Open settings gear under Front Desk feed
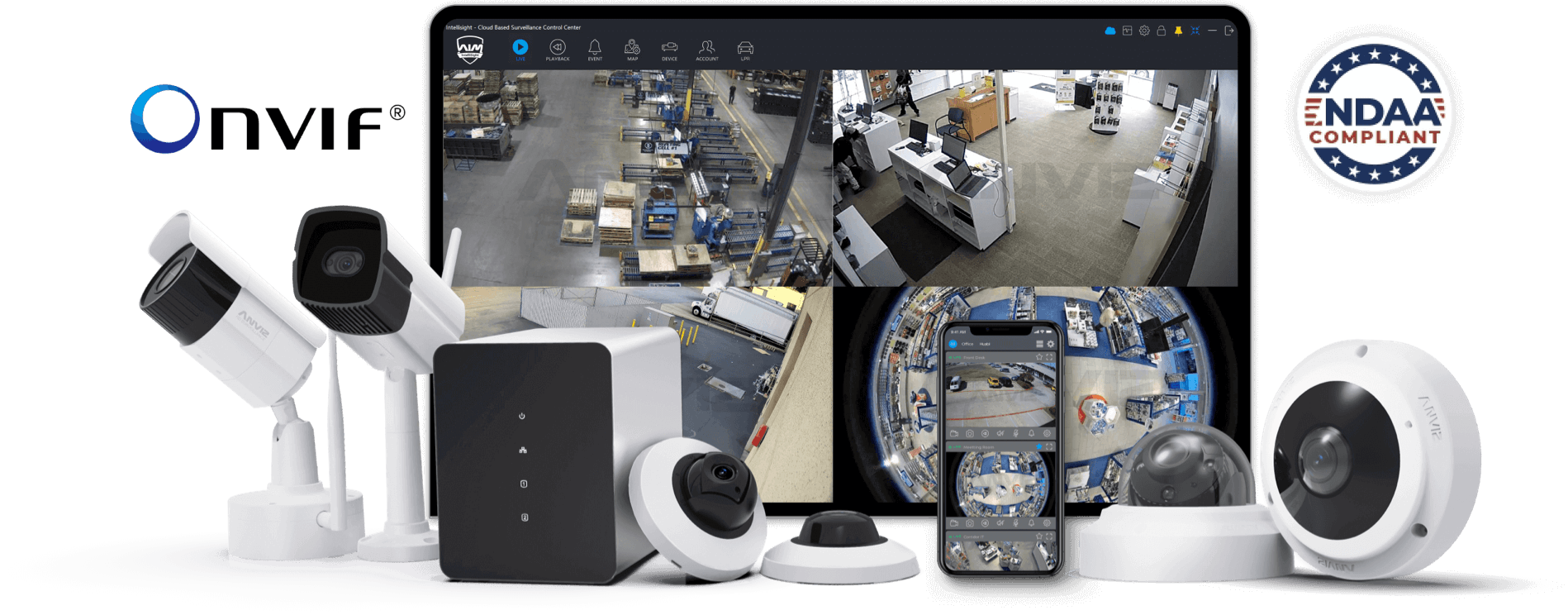 point(1047,433)
